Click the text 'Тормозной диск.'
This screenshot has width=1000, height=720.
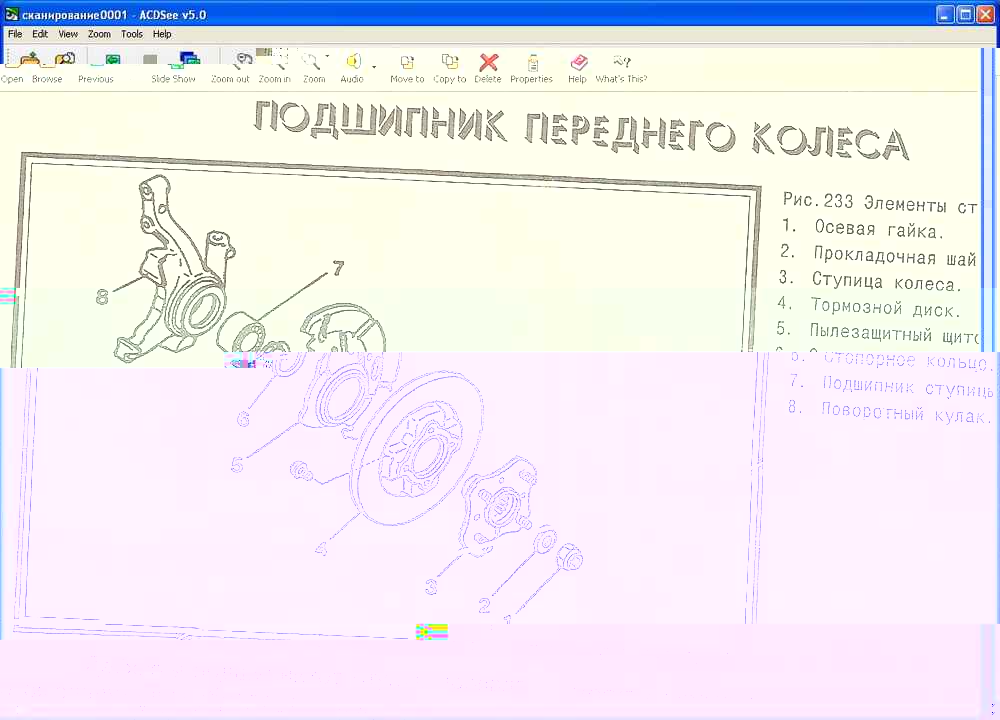pos(885,308)
